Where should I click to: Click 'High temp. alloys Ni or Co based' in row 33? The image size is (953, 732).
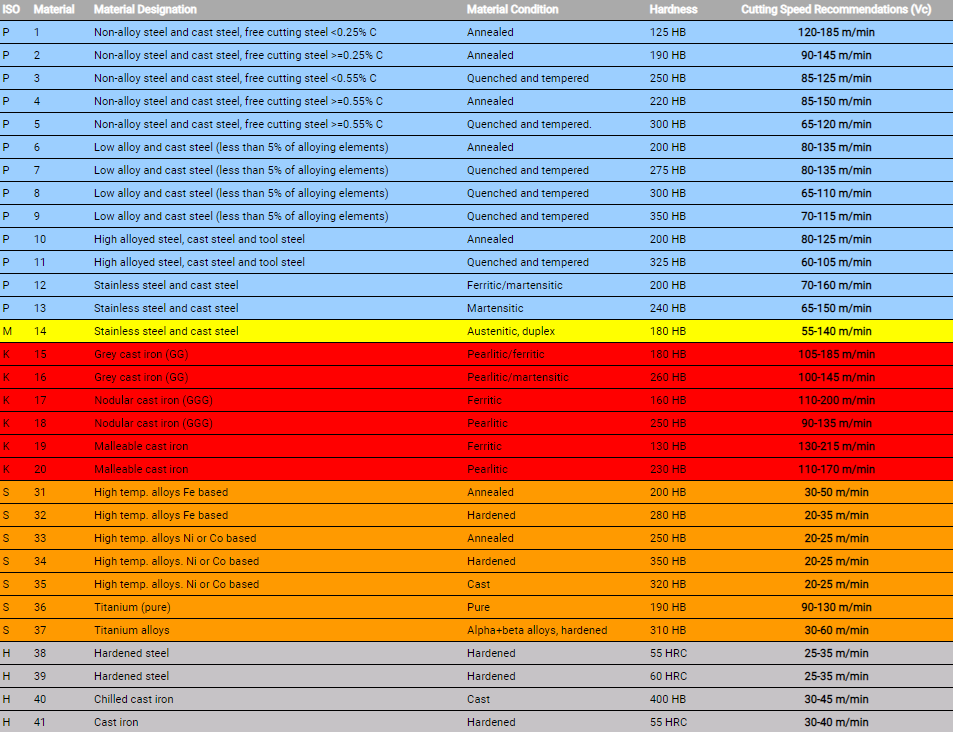(x=175, y=538)
